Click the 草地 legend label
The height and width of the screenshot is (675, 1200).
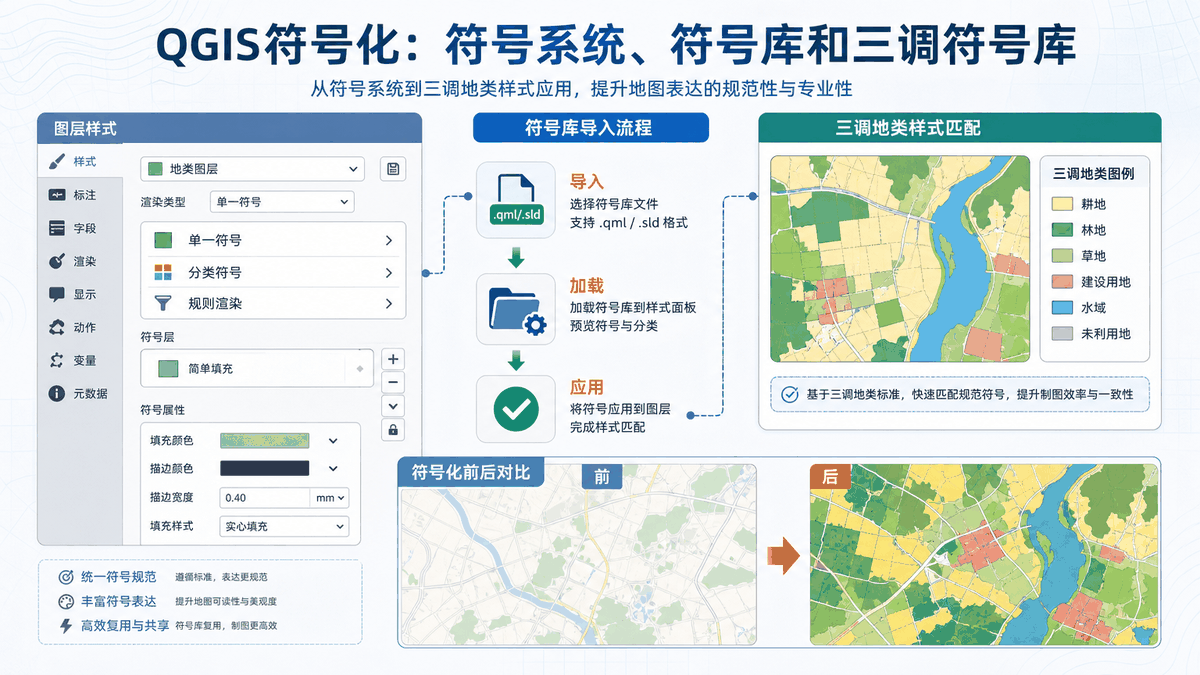1093,256
